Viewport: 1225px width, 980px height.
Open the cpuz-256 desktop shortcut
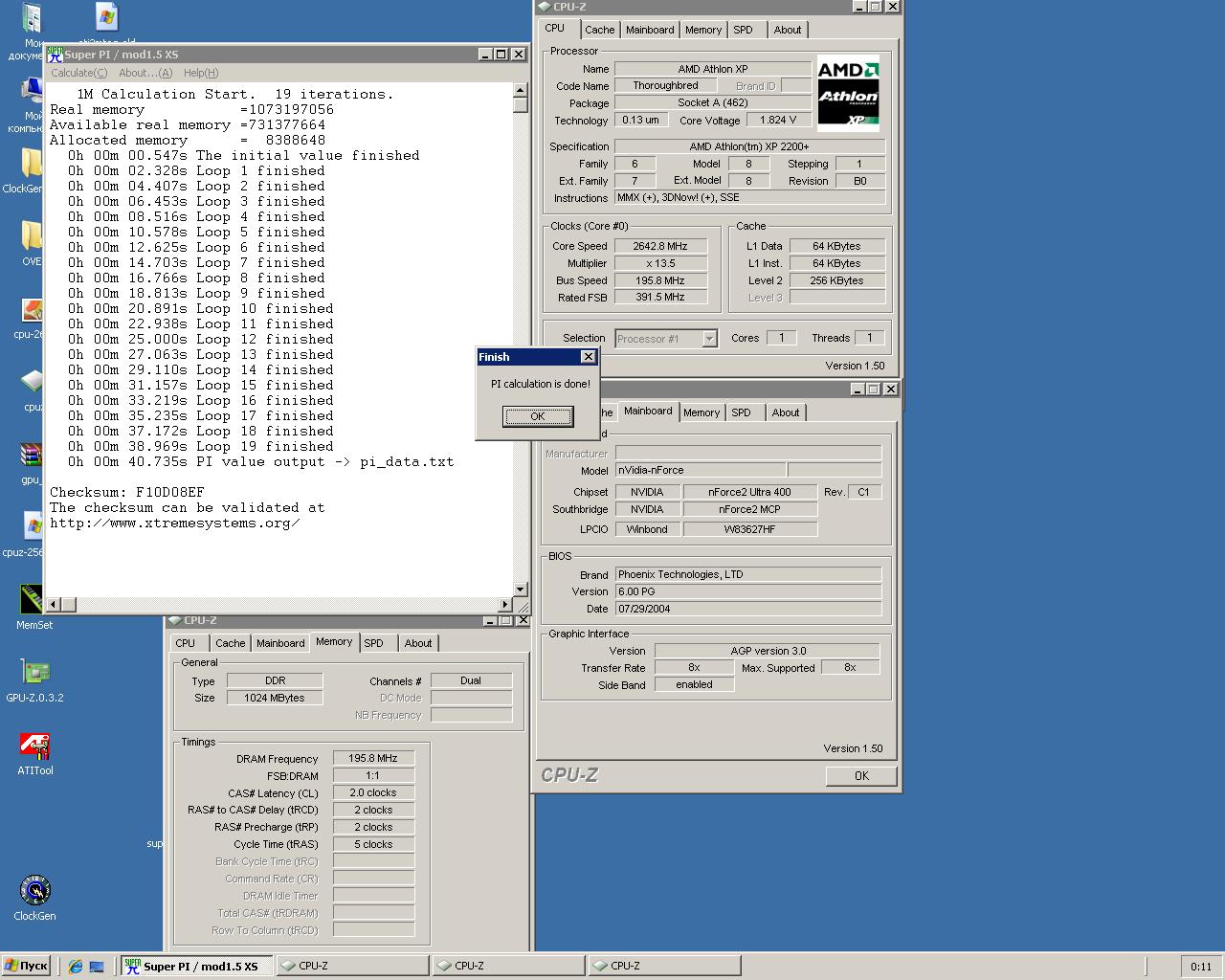[x=32, y=526]
